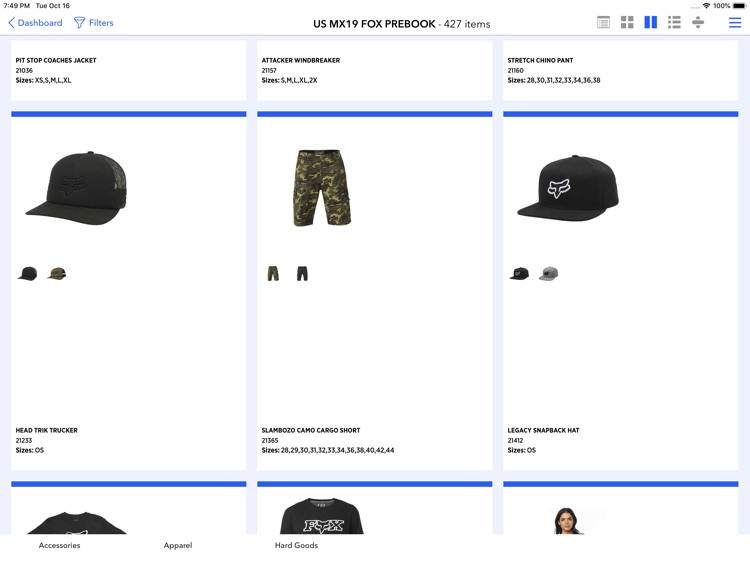Go back to Dashboard
Image resolution: width=750 pixels, height=562 pixels.
tap(35, 22)
